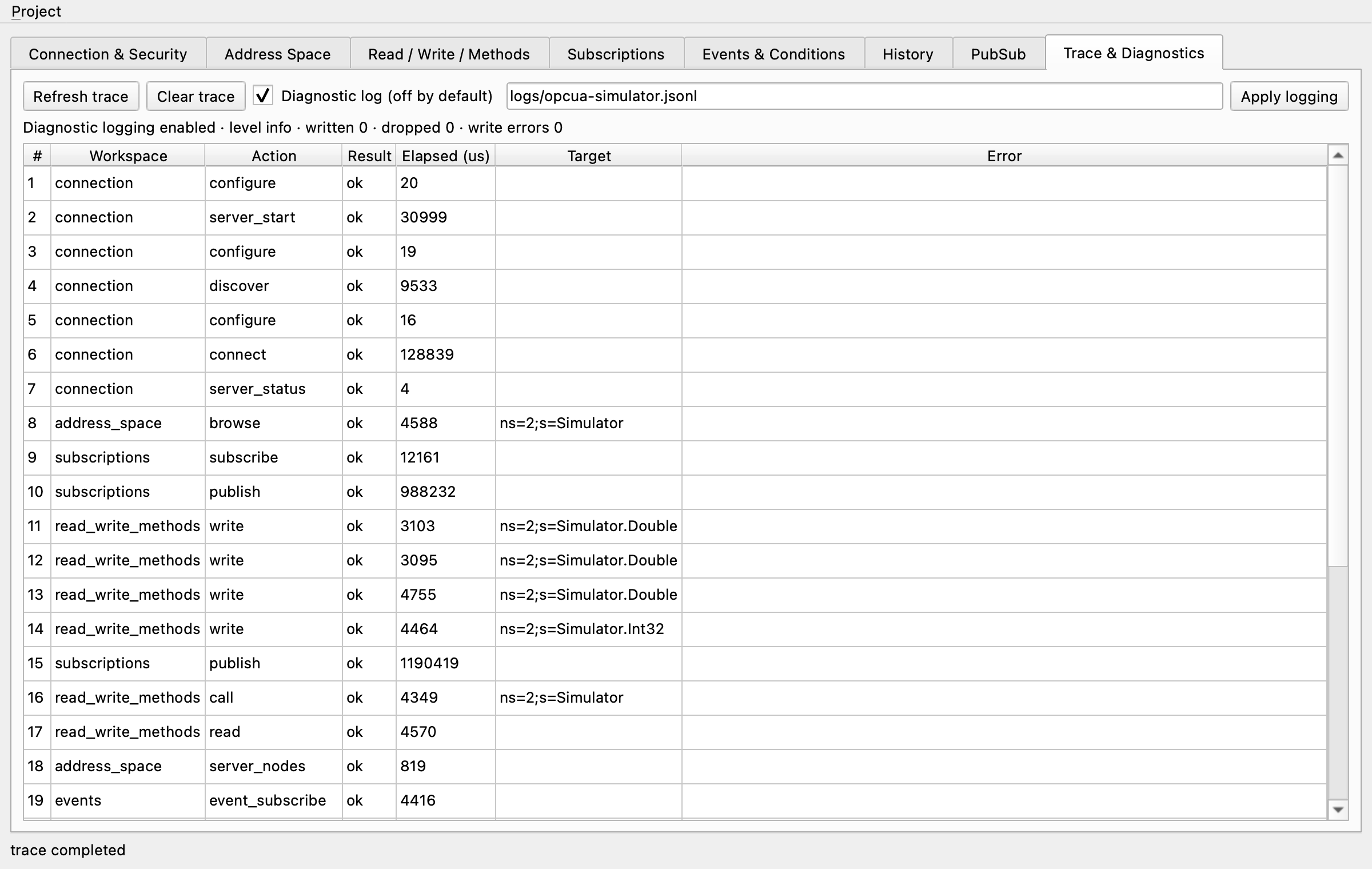Select the server_nodes action cell
The width and height of the screenshot is (1372, 869).
274,767
